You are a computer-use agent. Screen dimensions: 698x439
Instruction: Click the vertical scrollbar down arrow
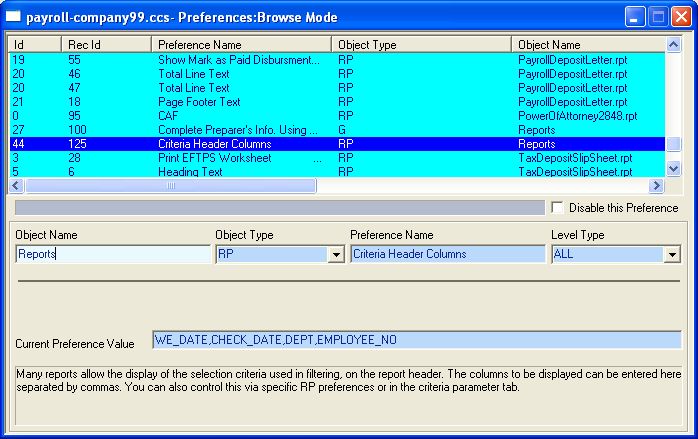click(x=674, y=170)
